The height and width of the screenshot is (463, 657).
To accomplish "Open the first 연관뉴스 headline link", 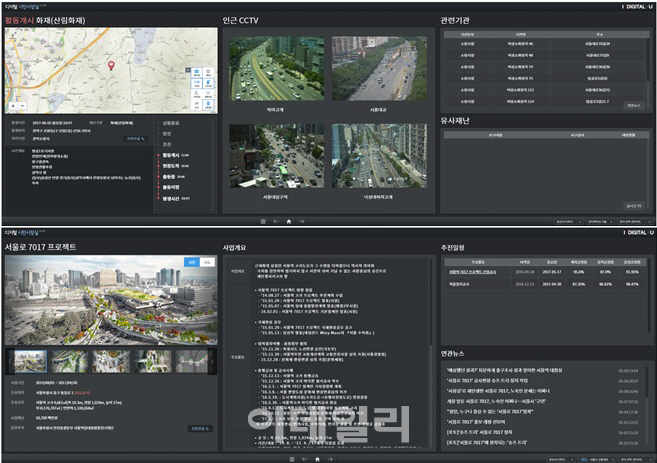I will point(504,370).
